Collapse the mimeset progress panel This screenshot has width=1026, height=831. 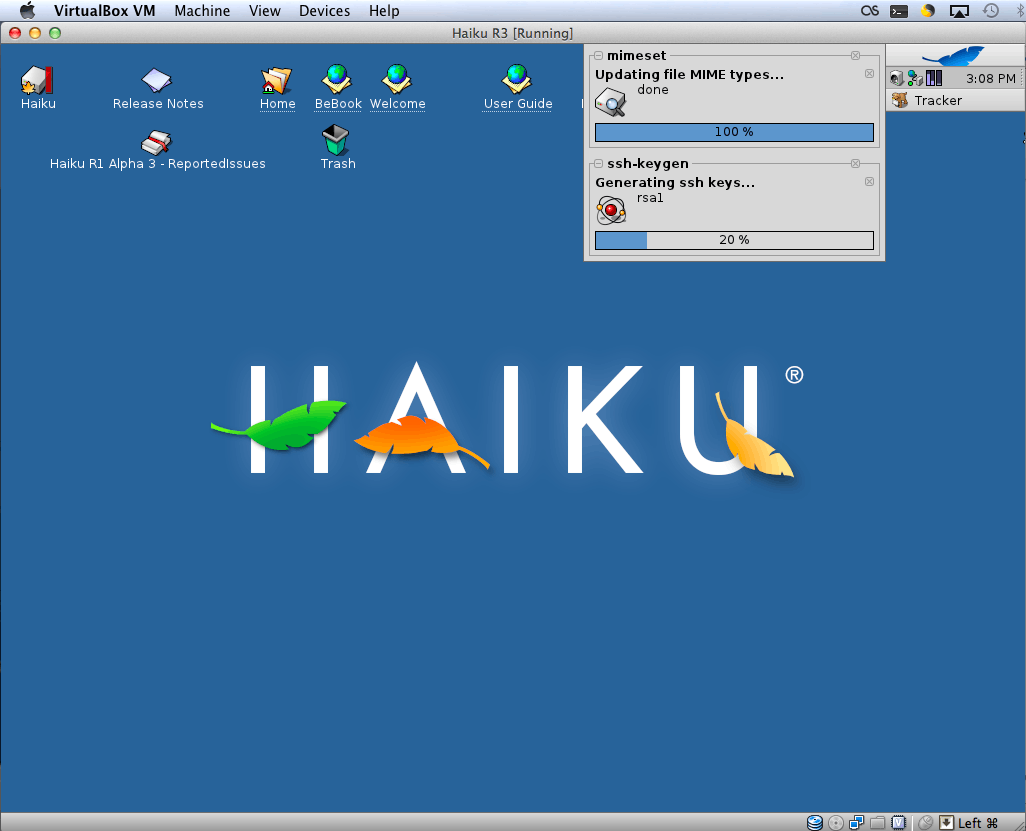pos(597,55)
